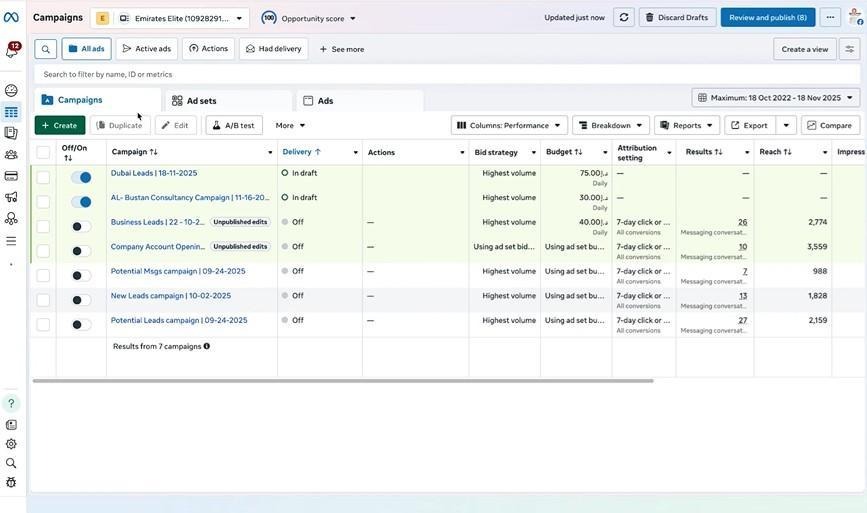Switch to the Ads tab

click(x=359, y=101)
